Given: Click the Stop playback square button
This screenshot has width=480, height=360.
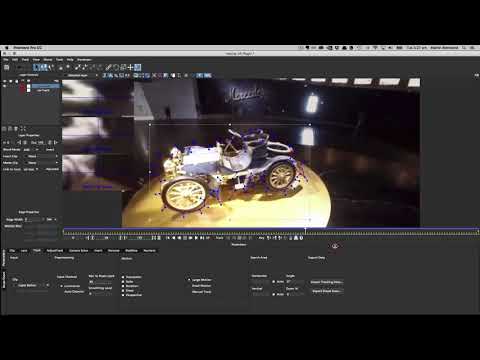Looking at the screenshot, I should 185,238.
